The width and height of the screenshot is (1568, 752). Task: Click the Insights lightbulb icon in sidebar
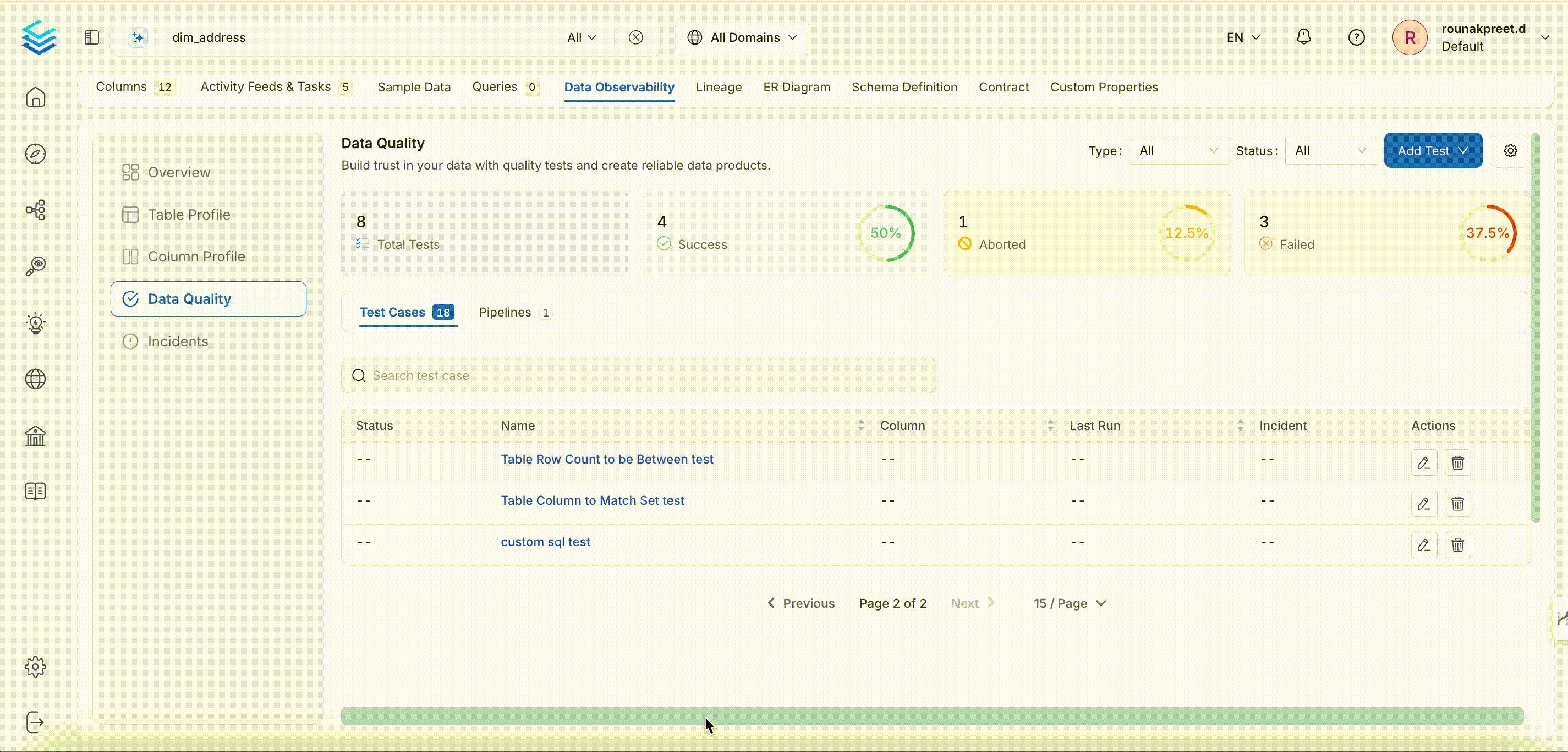35,323
